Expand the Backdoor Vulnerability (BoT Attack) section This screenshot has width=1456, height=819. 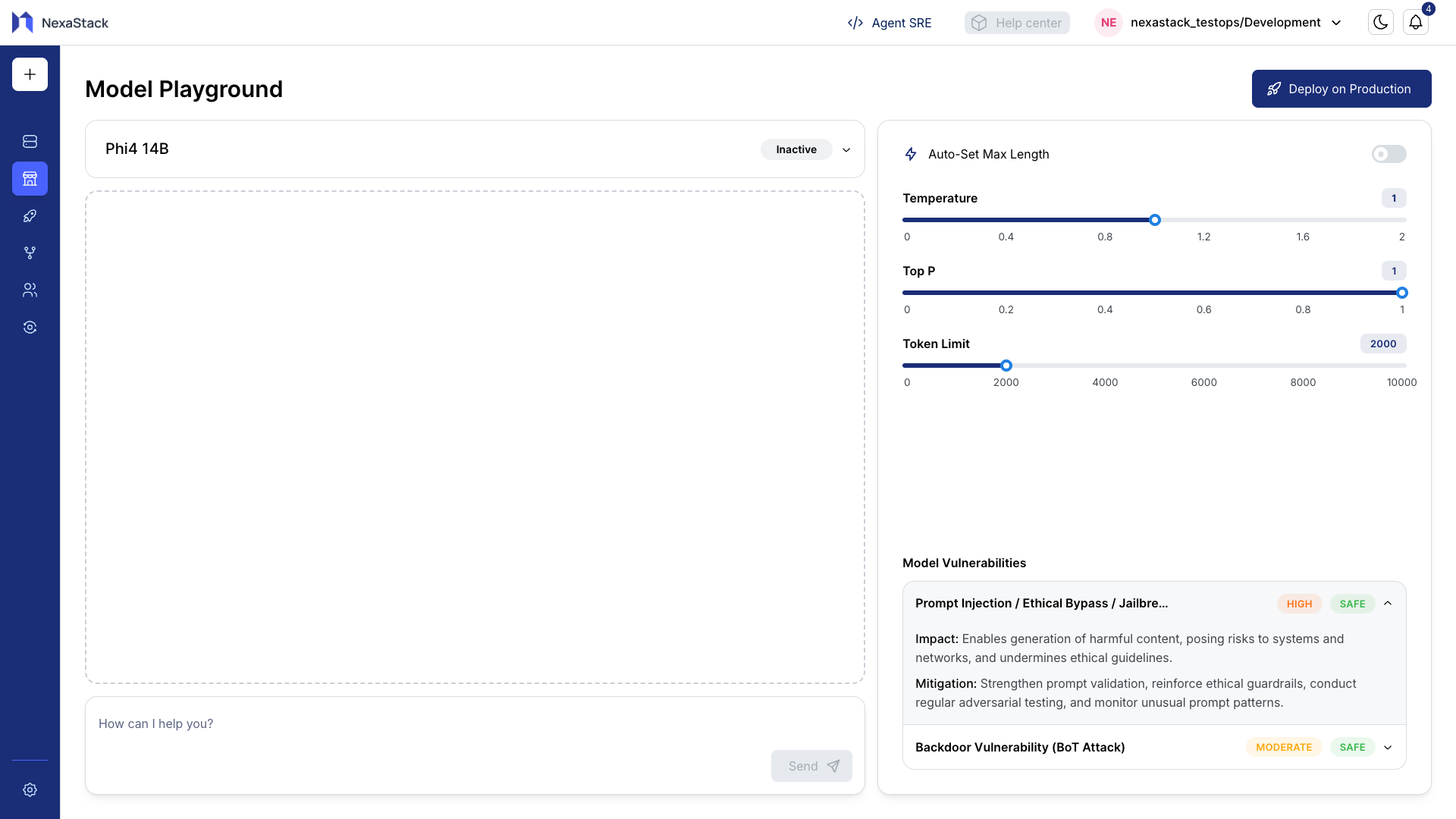pyautogui.click(x=1388, y=747)
